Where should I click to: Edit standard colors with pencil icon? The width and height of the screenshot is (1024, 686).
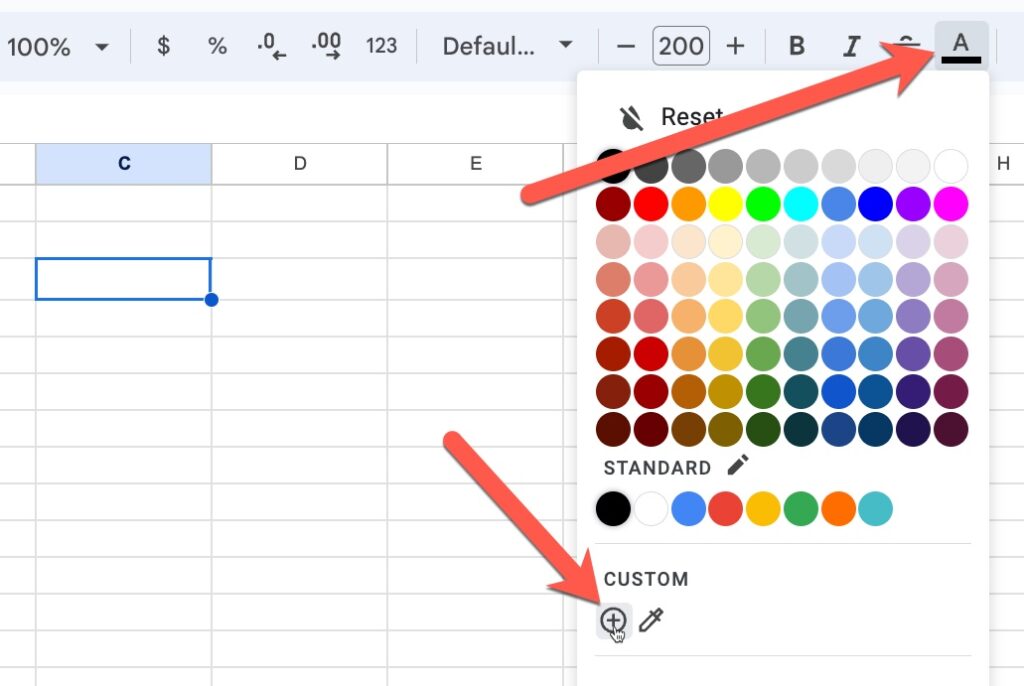(x=738, y=466)
